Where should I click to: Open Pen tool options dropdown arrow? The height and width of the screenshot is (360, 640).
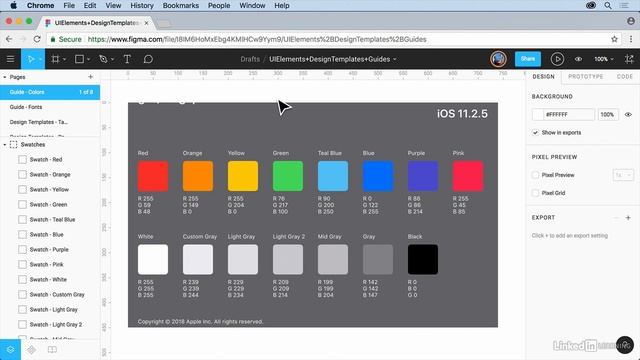(x=112, y=60)
